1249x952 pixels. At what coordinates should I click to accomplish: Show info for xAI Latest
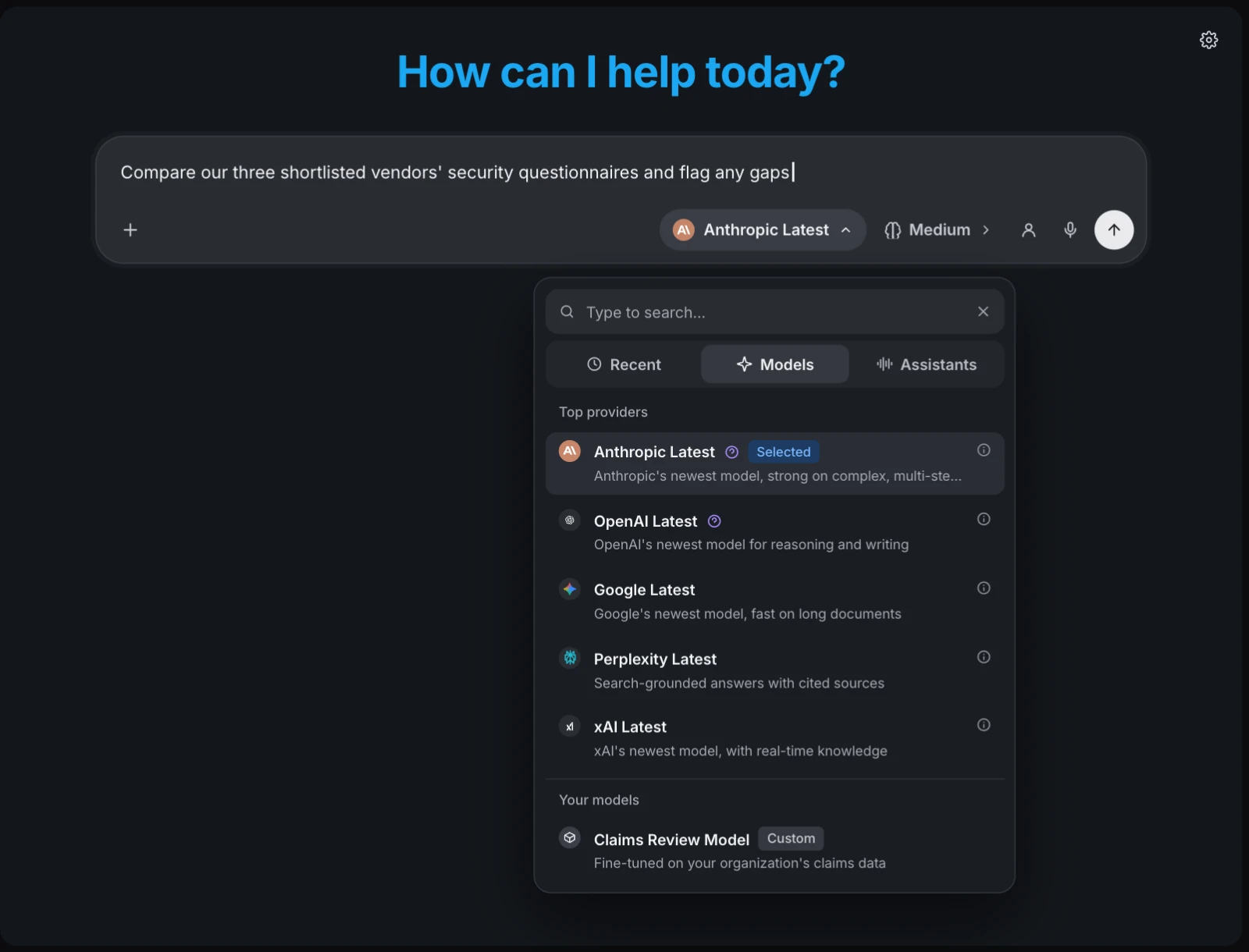pyautogui.click(x=984, y=725)
